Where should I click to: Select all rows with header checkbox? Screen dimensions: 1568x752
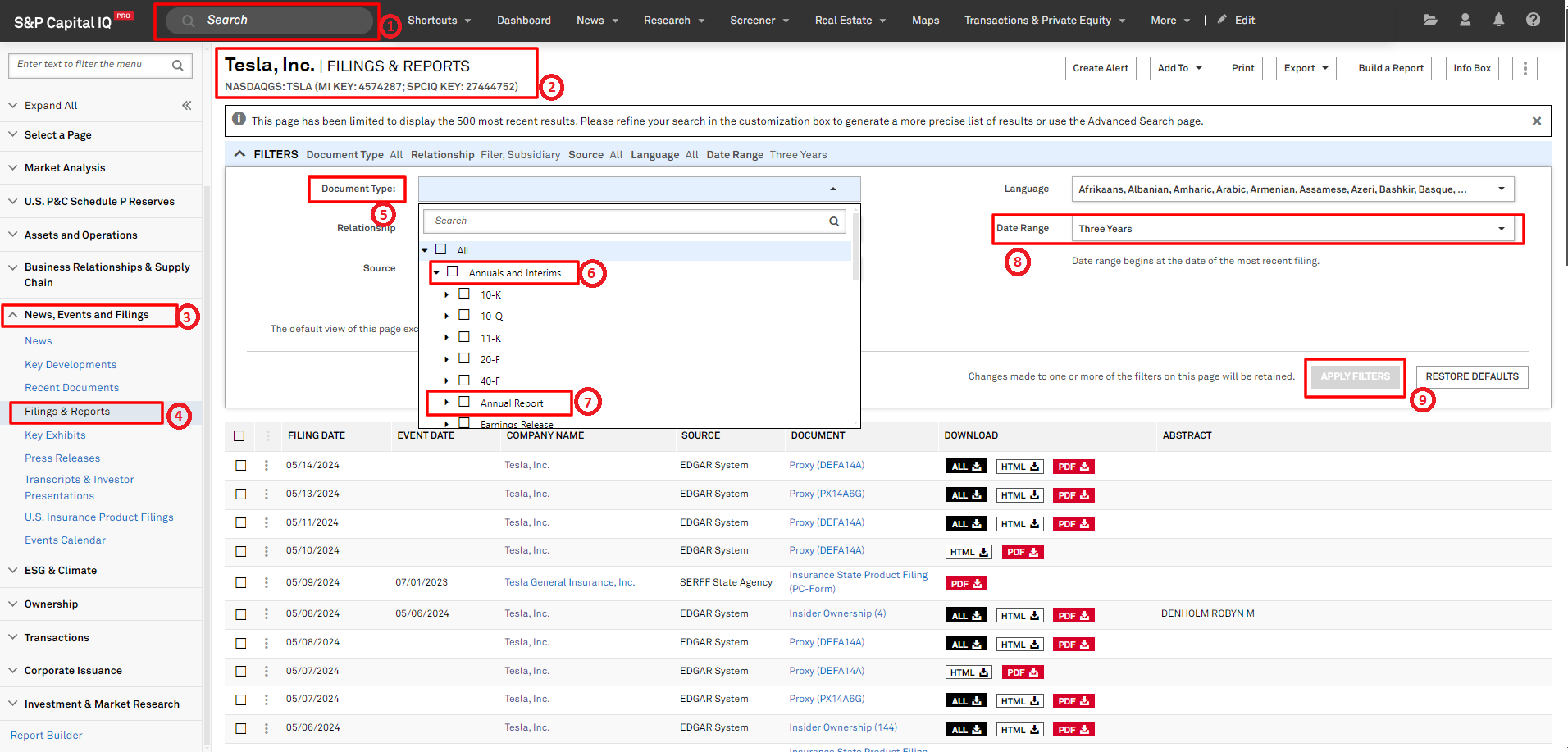pos(239,436)
